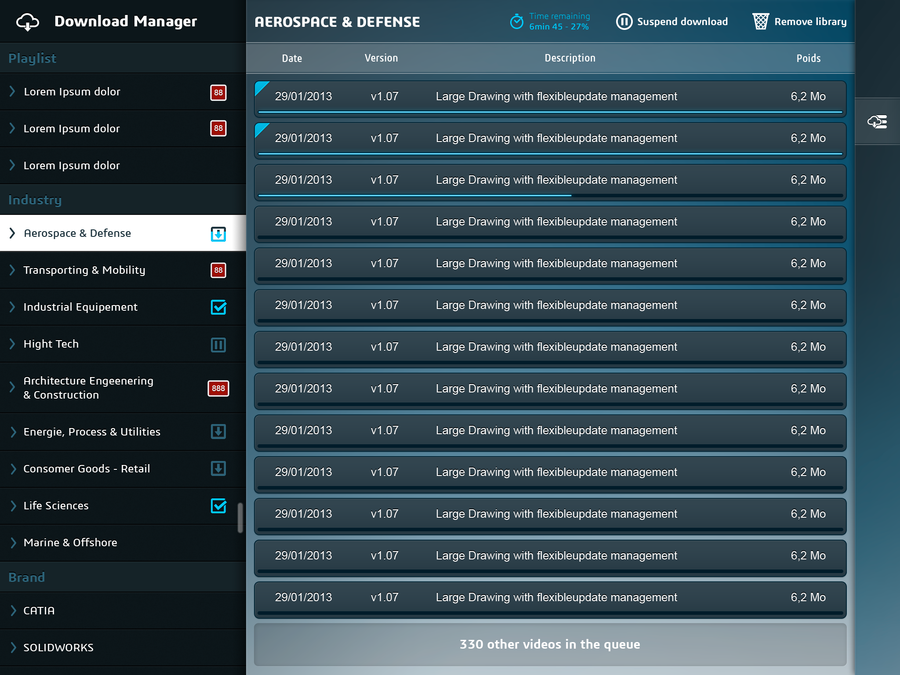Image resolution: width=900 pixels, height=675 pixels.
Task: Click the Suspend download pause icon
Action: click(624, 21)
